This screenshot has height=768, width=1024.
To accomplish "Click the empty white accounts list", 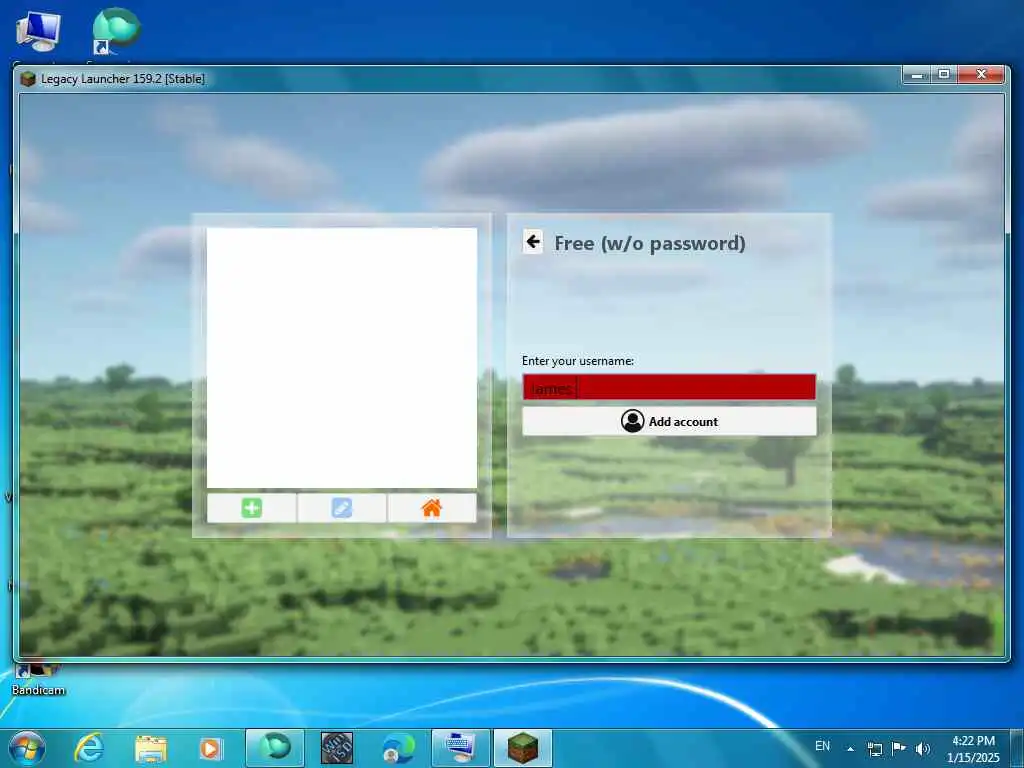I will coord(342,357).
